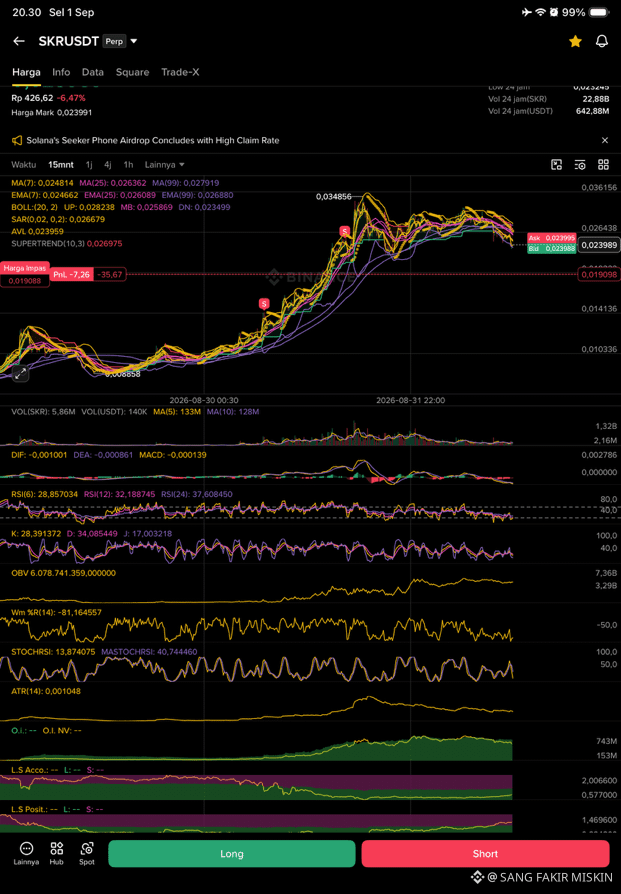Open chart indicator settings icon
Viewport: 621px width, 894px height.
580,165
